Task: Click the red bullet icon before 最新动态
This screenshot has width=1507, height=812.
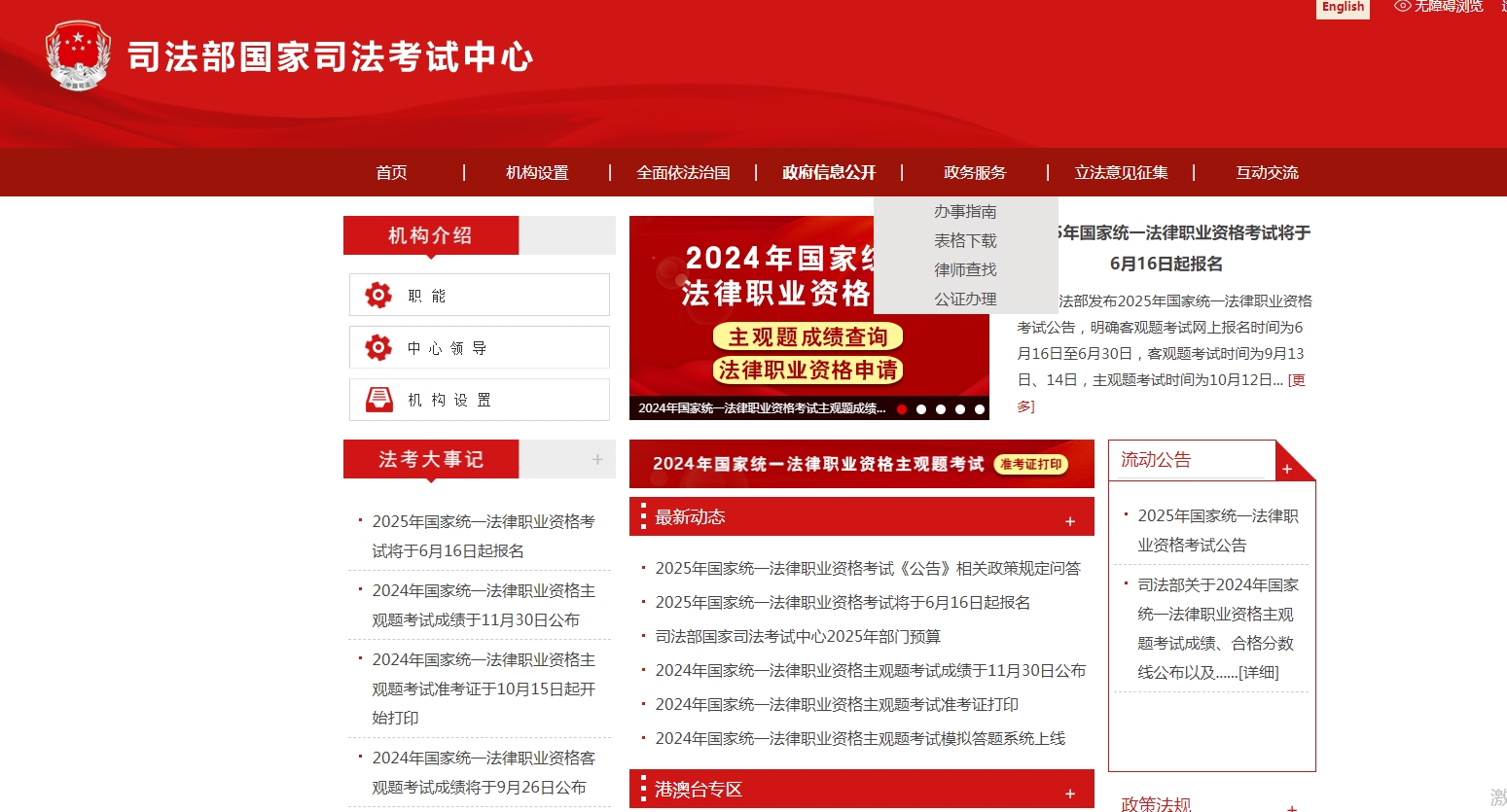Action: pyautogui.click(x=641, y=516)
